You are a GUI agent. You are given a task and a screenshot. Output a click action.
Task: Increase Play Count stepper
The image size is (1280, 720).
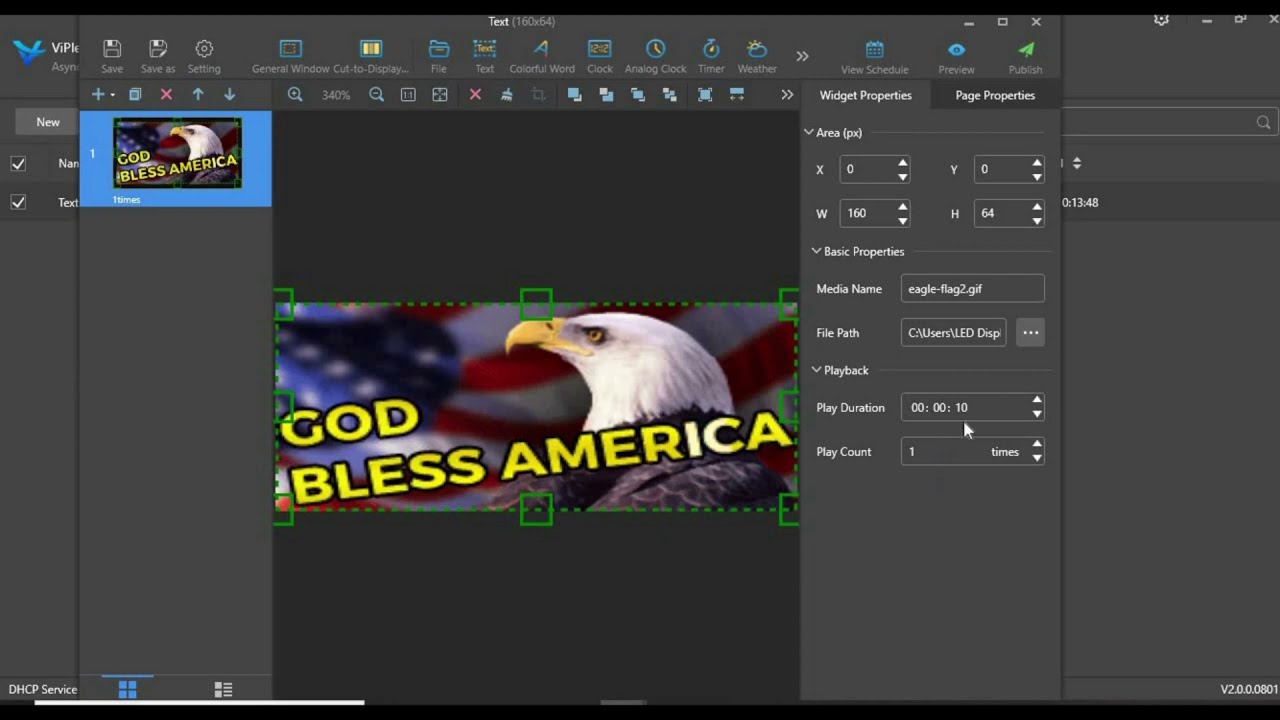pyautogui.click(x=1037, y=445)
